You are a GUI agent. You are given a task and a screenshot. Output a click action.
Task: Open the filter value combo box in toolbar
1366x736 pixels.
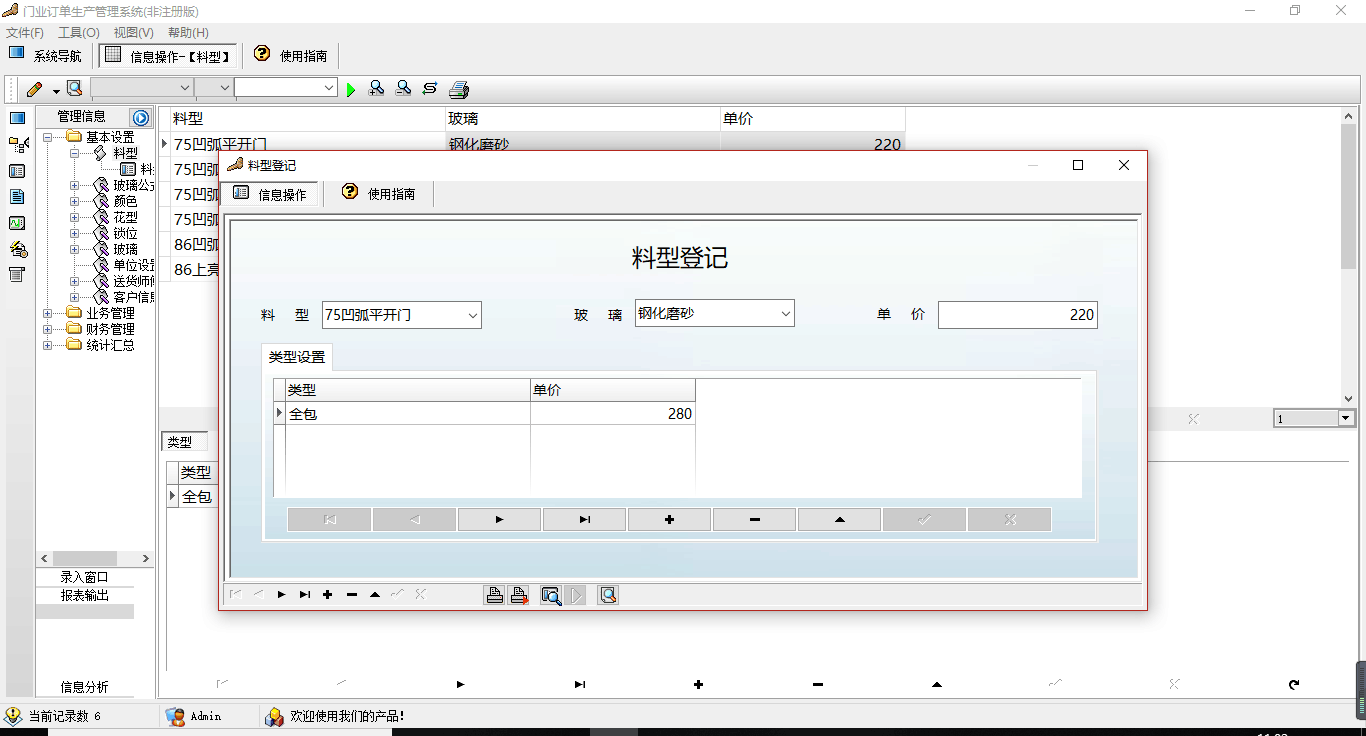286,88
